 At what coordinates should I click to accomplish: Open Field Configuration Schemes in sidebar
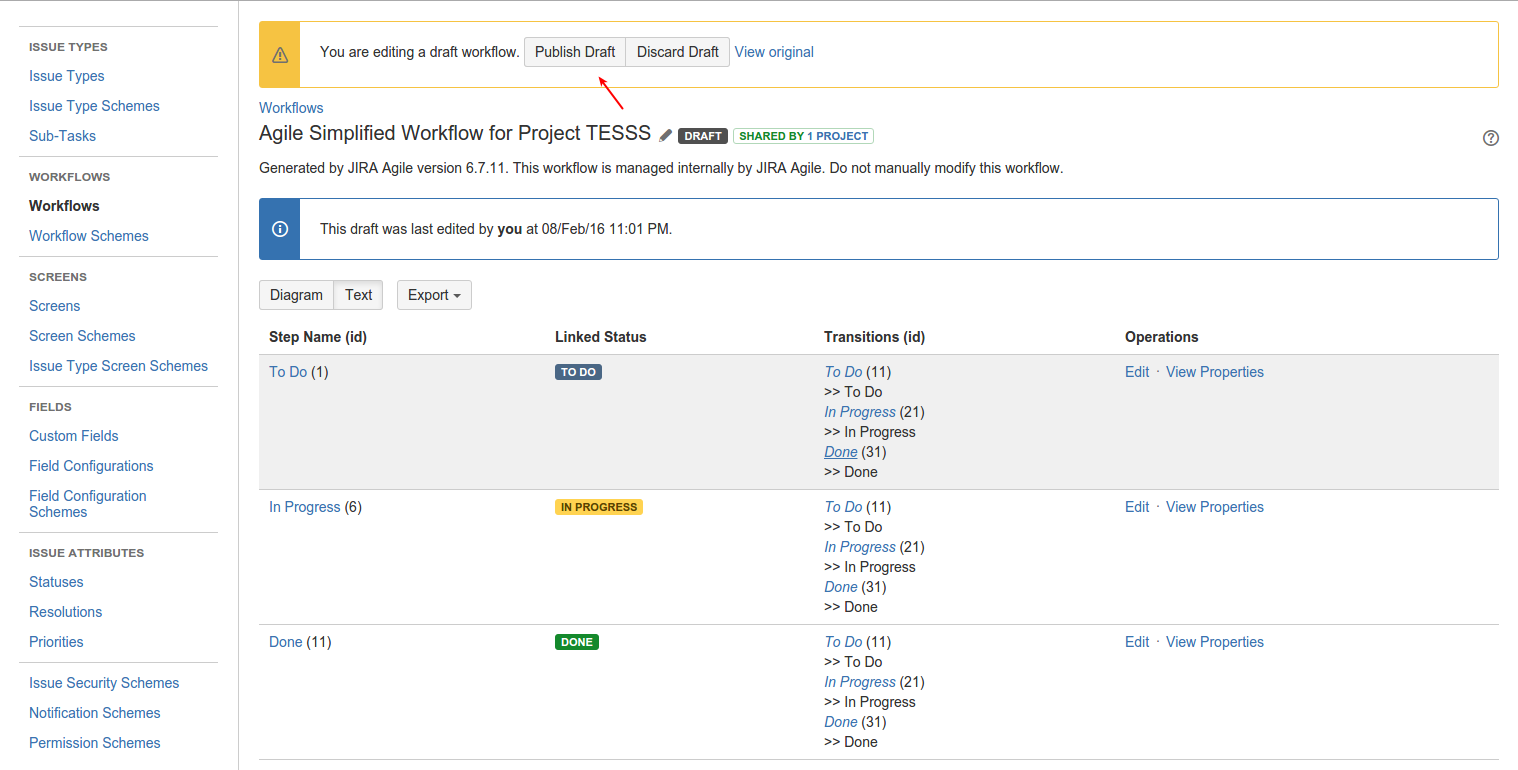88,504
